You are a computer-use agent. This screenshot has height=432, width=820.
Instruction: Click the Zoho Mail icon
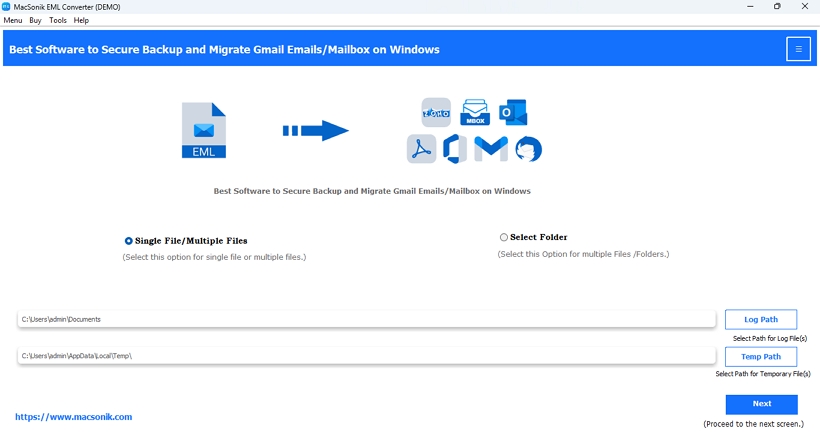click(x=436, y=112)
